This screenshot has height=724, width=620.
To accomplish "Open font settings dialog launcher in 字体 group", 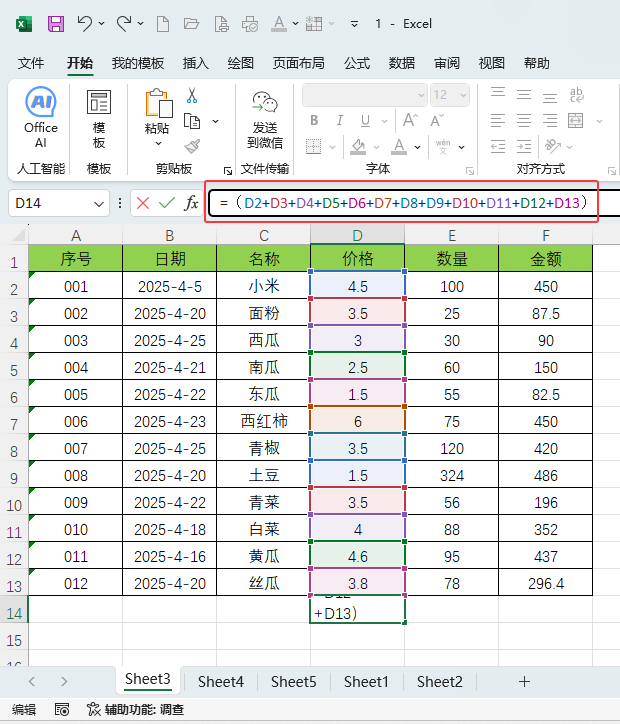I will tap(470, 171).
